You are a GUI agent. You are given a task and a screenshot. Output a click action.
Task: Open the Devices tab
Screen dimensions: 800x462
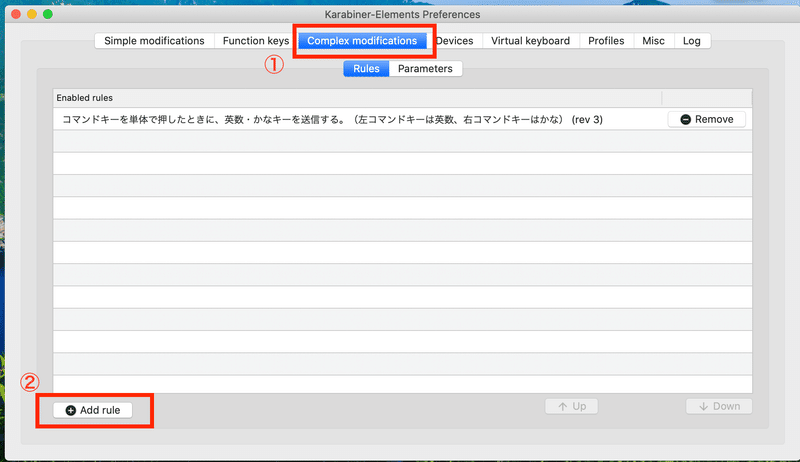coord(455,41)
